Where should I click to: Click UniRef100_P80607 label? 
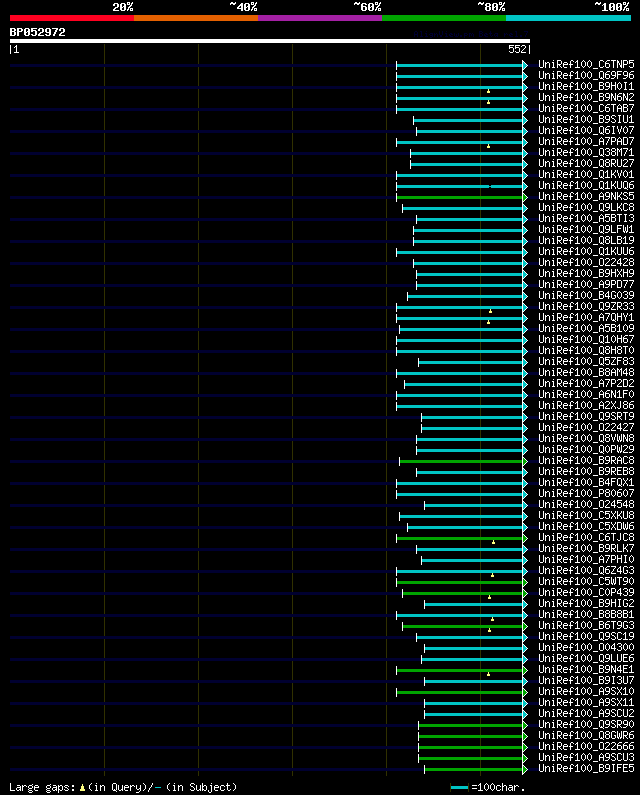(586, 493)
